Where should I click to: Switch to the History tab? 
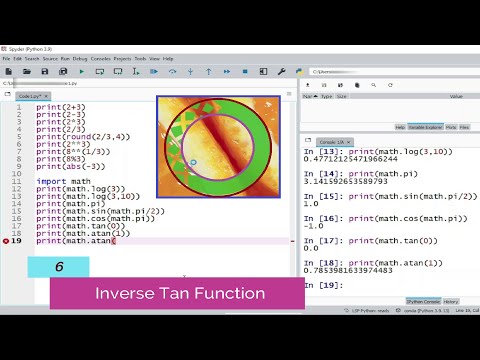click(451, 301)
